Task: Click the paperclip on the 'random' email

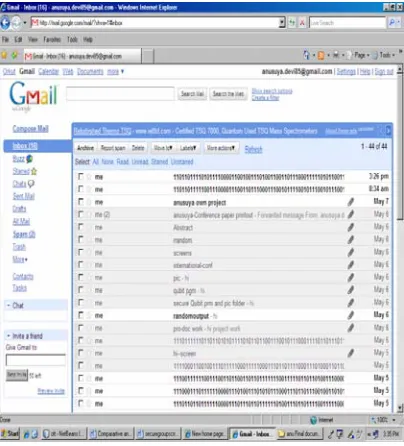Action: [351, 240]
